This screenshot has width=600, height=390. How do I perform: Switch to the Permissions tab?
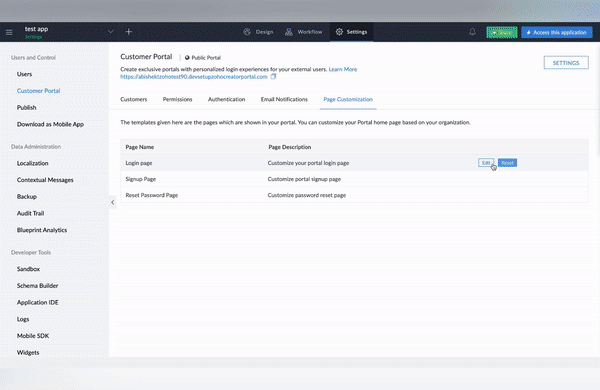(178, 100)
